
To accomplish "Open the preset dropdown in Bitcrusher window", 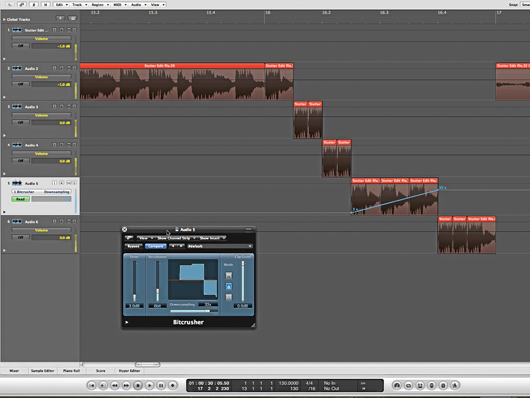I will point(220,246).
